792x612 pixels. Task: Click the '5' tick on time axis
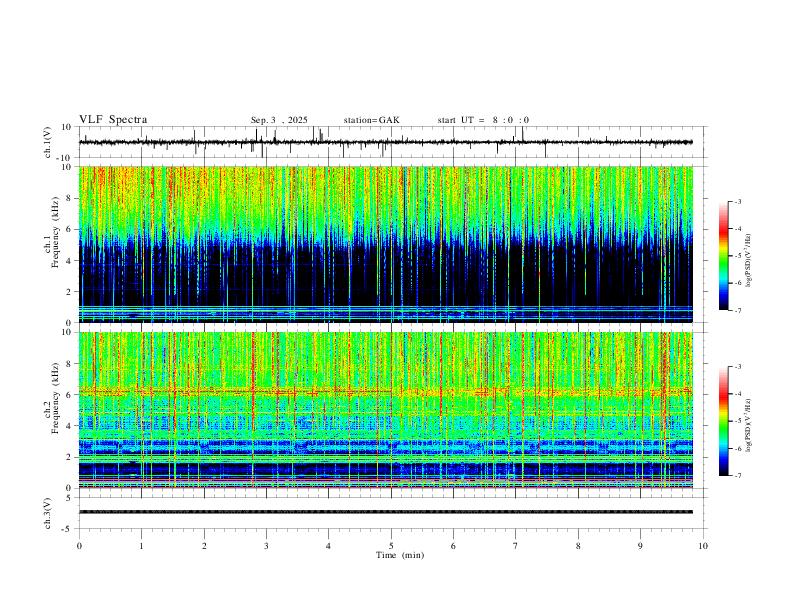(391, 546)
